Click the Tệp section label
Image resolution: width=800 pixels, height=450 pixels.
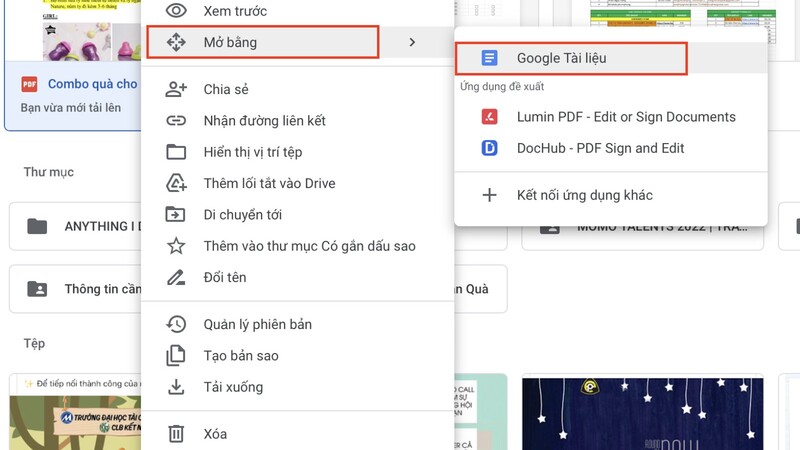pyautogui.click(x=34, y=343)
